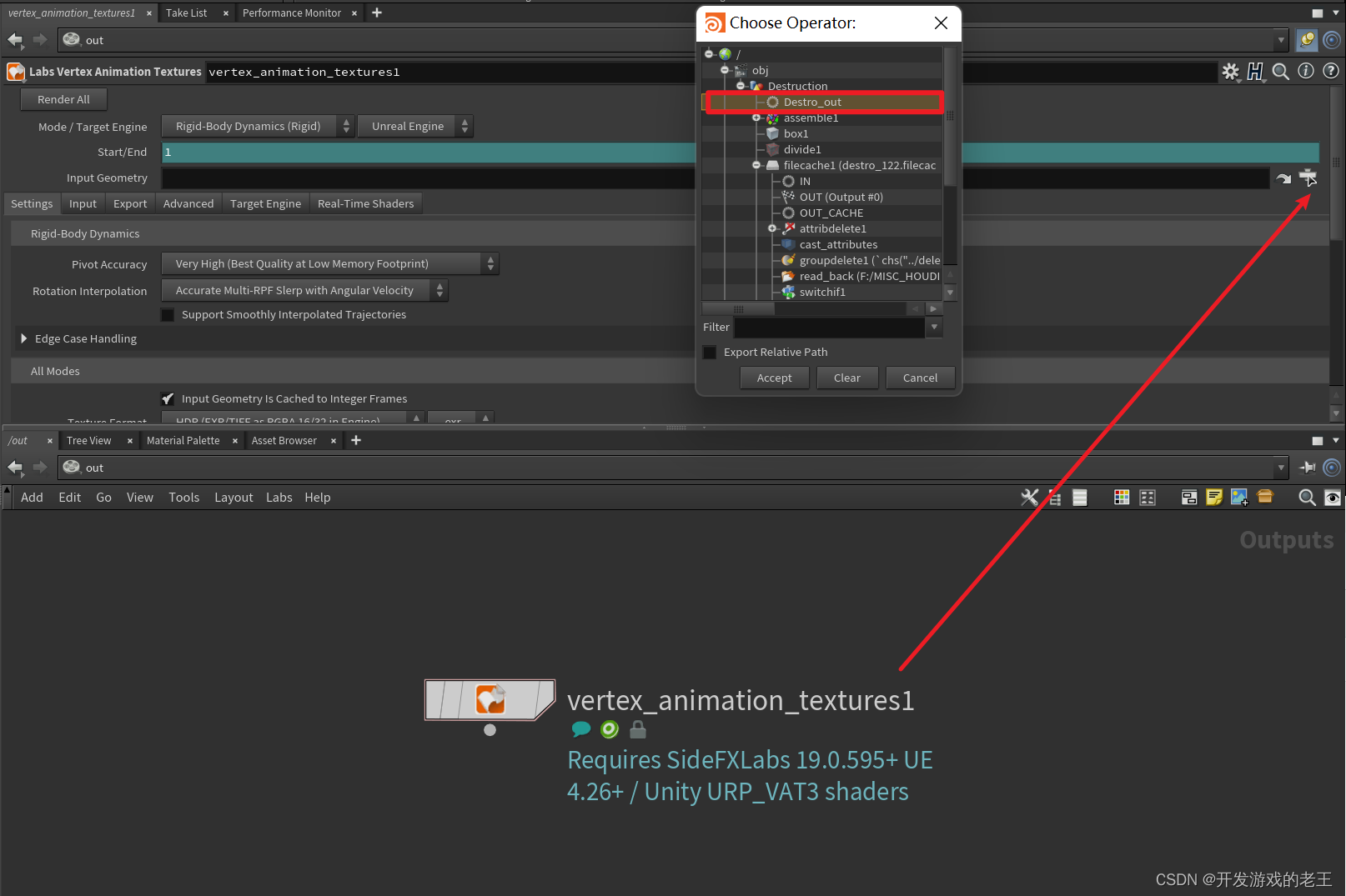Switch to the Target Engine tab
The height and width of the screenshot is (896, 1346).
coord(265,203)
